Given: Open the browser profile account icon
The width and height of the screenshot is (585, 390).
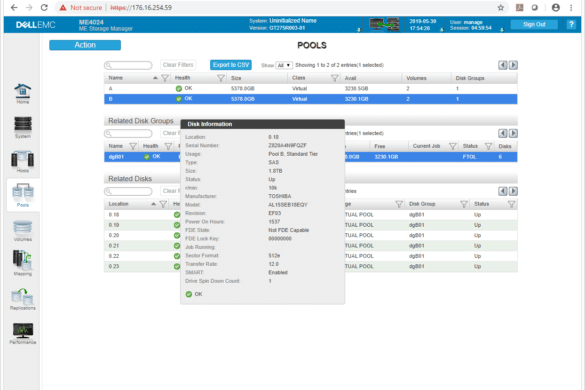Looking at the screenshot, I should 556,7.
